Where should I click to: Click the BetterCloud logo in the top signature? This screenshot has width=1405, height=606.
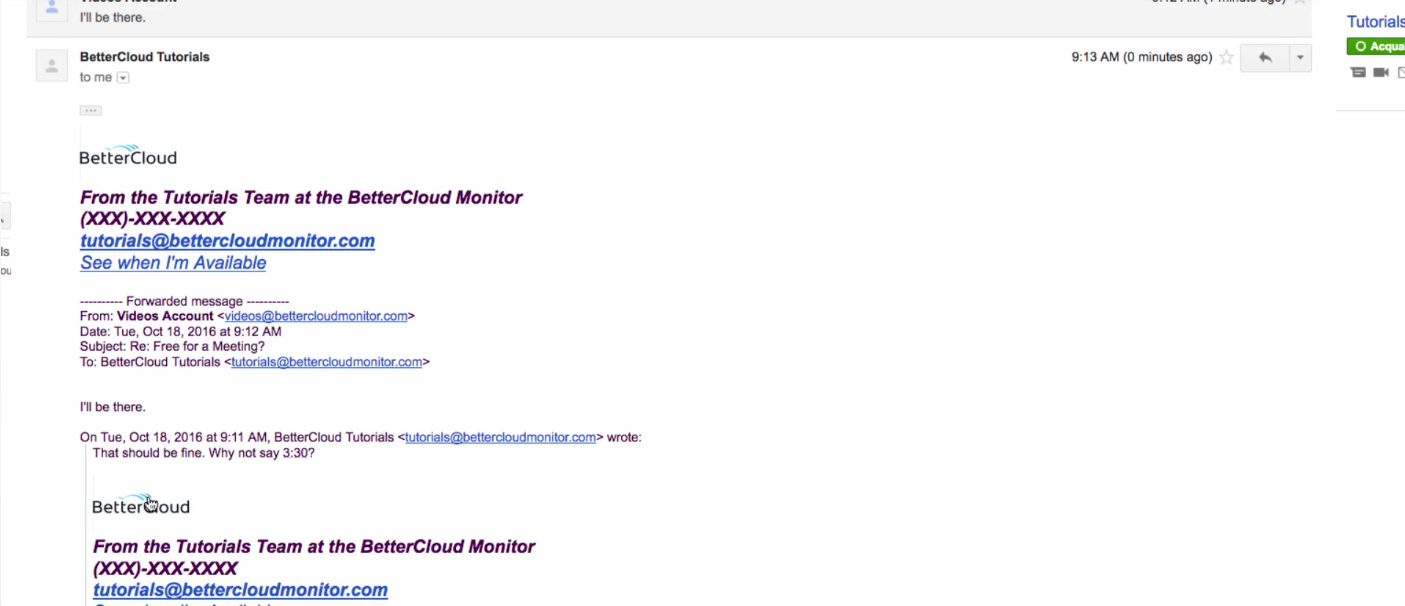[128, 155]
